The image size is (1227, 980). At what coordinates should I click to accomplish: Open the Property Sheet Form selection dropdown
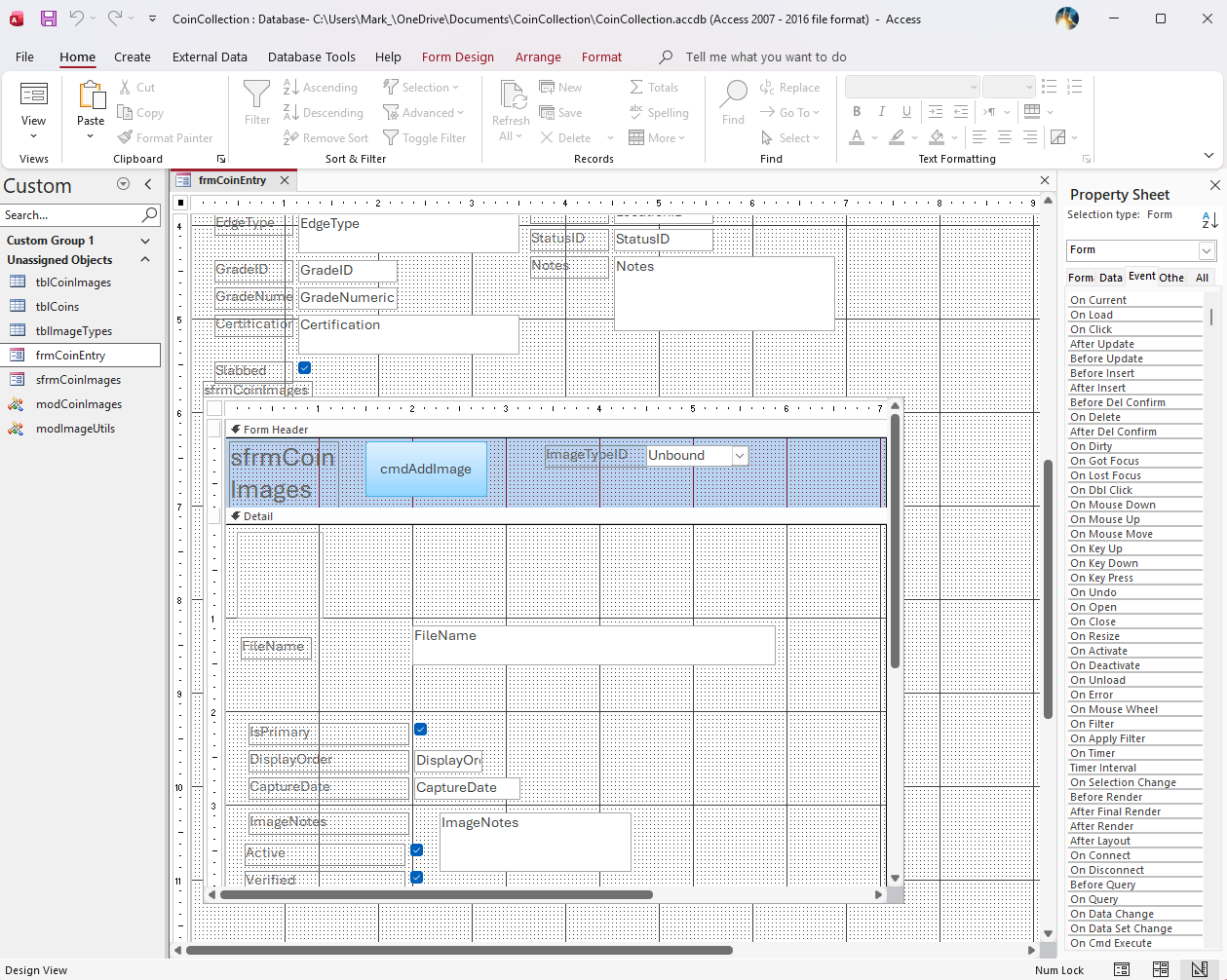[x=1207, y=250]
